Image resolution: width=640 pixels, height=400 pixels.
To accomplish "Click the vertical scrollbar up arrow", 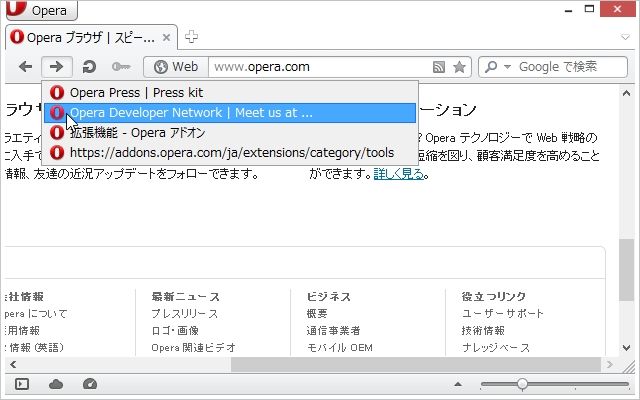I will [627, 93].
